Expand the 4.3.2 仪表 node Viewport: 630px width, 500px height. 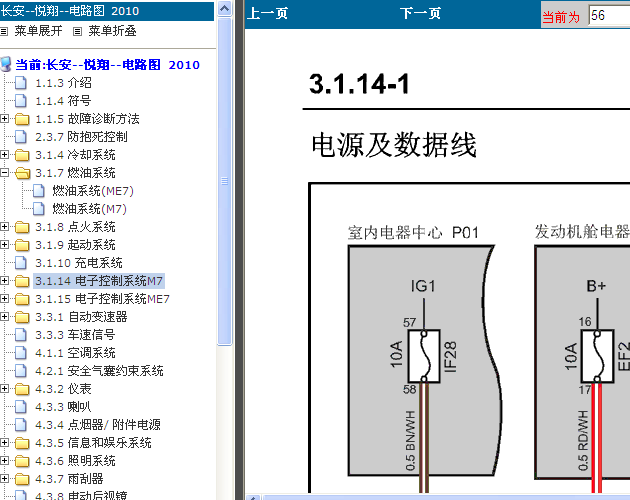(x=4, y=389)
